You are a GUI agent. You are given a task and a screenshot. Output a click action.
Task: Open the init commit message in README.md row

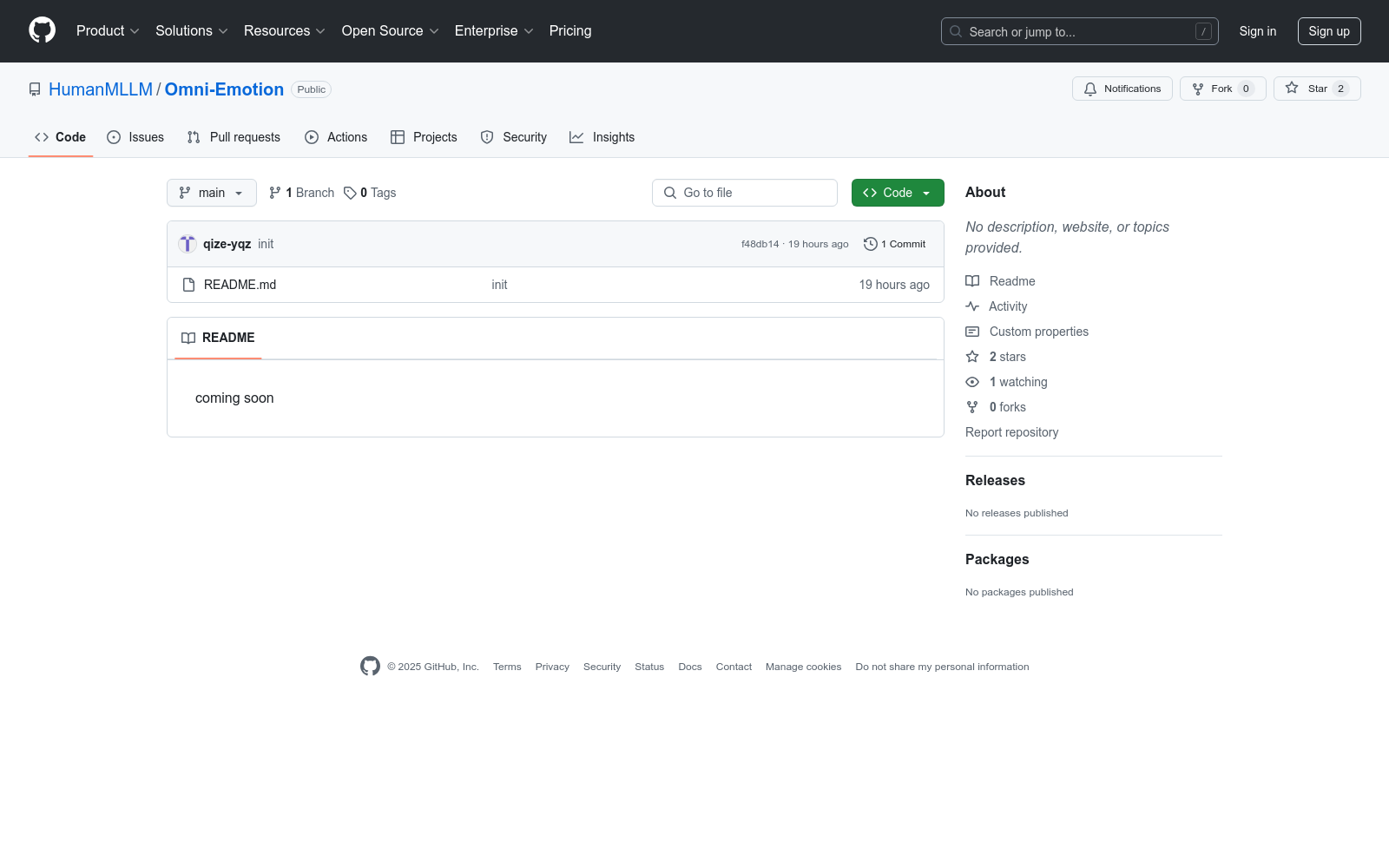(x=499, y=285)
